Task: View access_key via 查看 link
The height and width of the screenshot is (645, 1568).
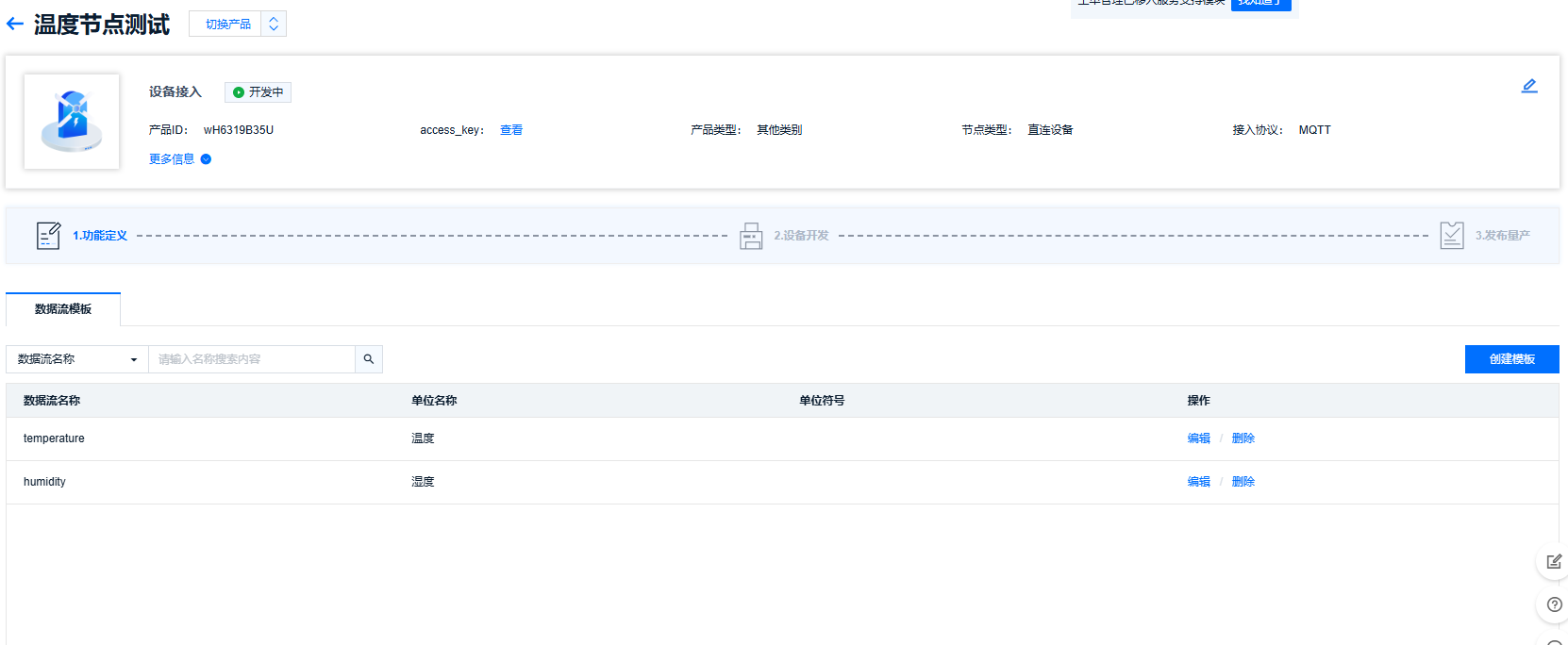Action: click(x=511, y=130)
